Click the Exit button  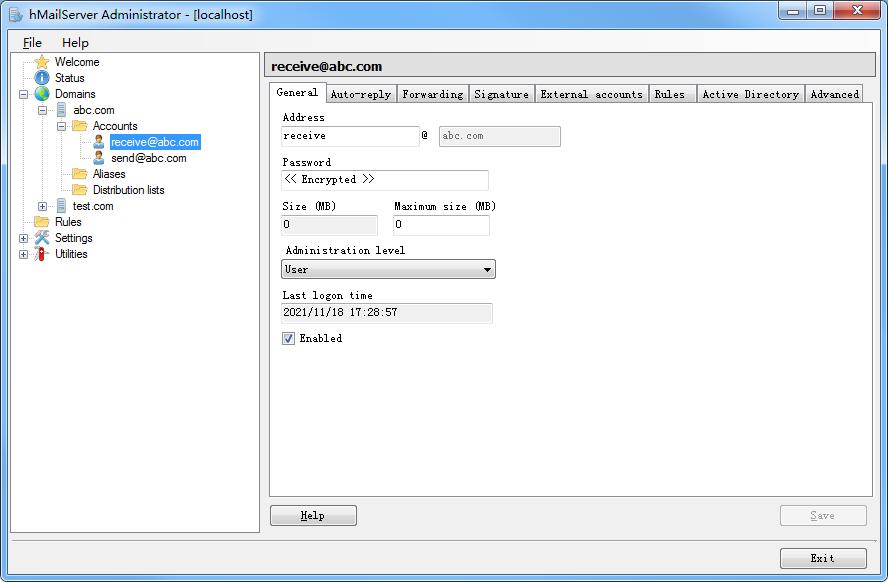click(x=823, y=558)
